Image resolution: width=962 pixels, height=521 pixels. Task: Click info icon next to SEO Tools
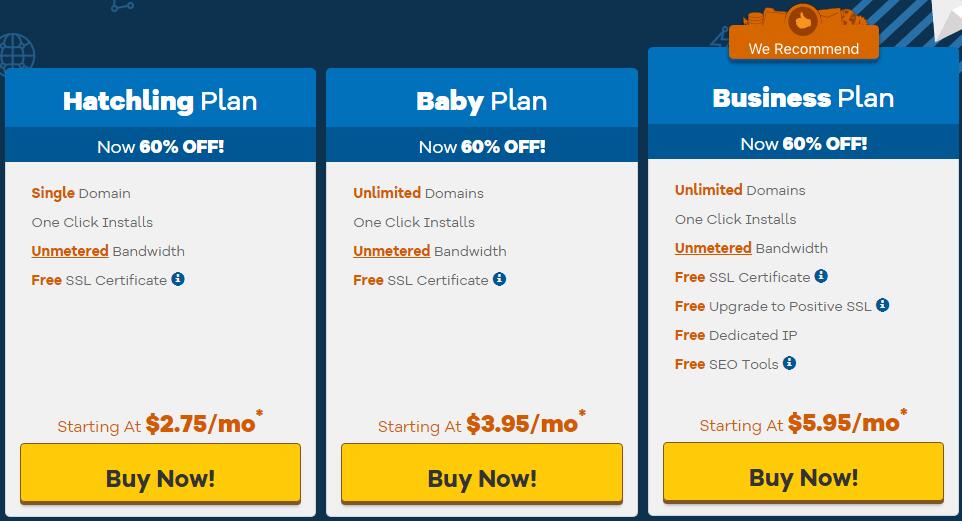[x=790, y=363]
